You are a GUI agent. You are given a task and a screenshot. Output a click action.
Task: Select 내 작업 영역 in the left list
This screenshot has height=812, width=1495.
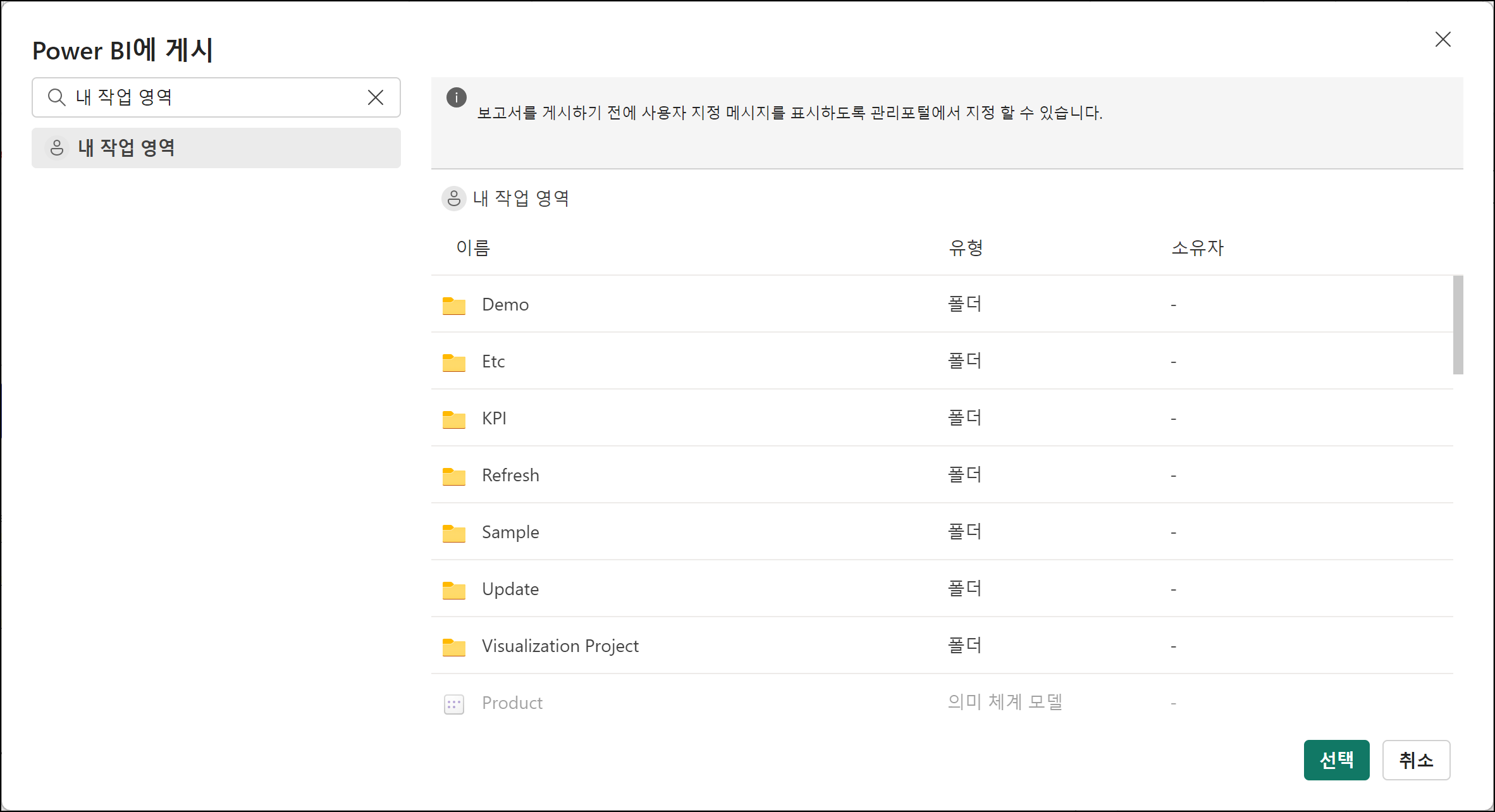point(216,148)
